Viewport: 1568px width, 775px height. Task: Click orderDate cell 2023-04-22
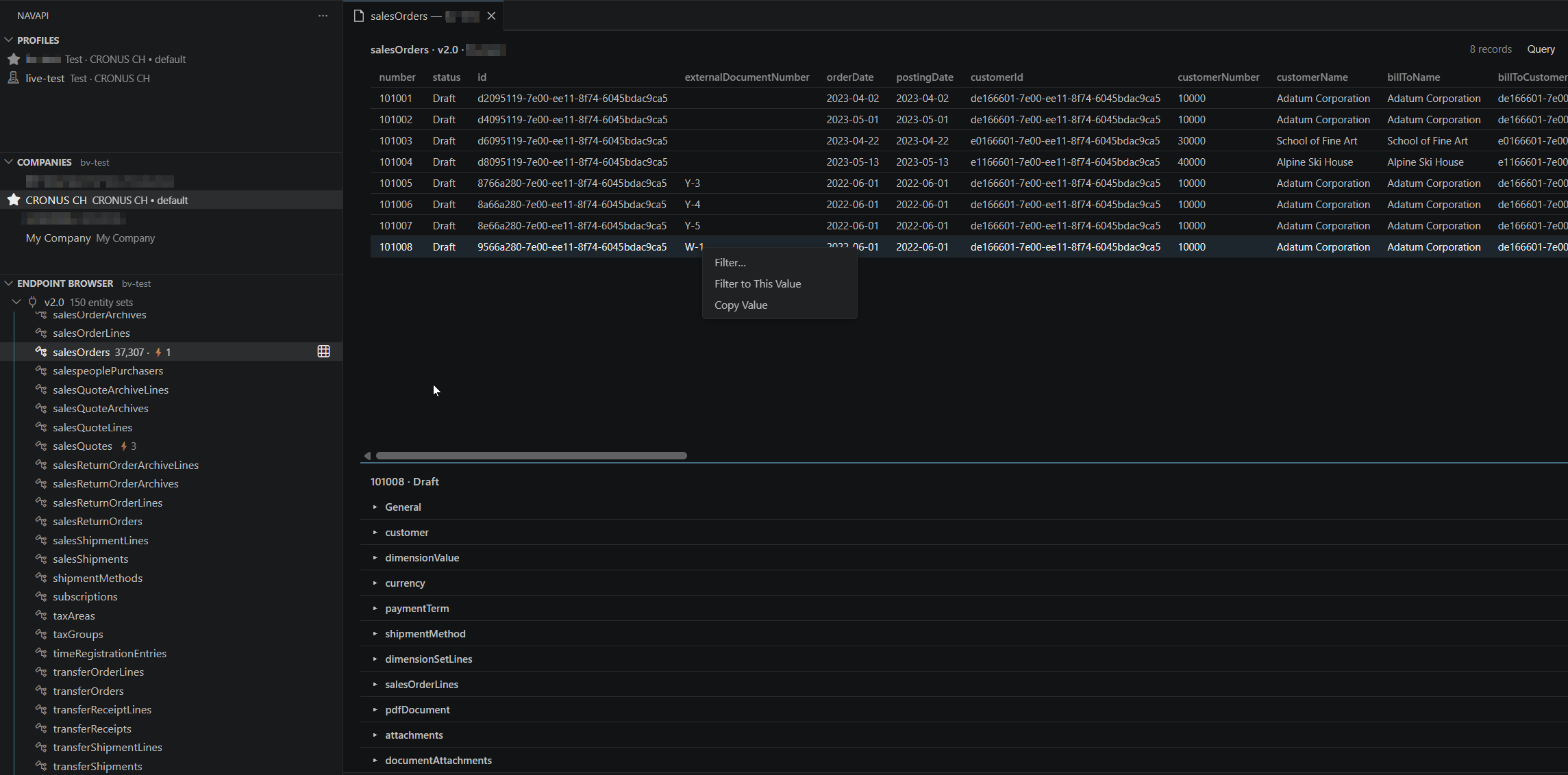pyautogui.click(x=852, y=140)
